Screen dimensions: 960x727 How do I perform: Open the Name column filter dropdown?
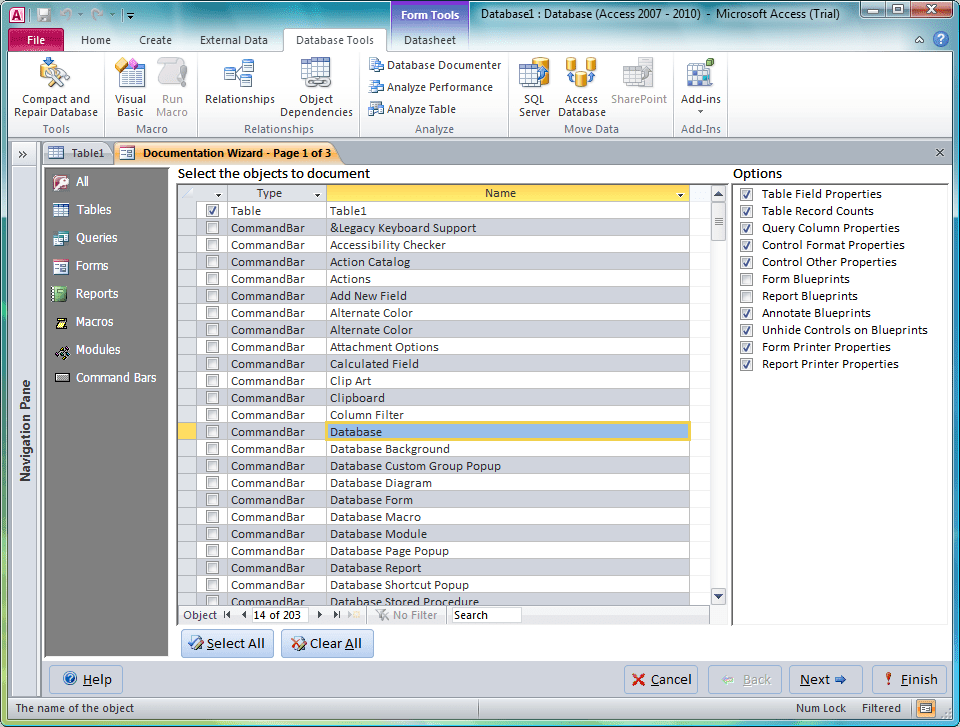coord(680,195)
